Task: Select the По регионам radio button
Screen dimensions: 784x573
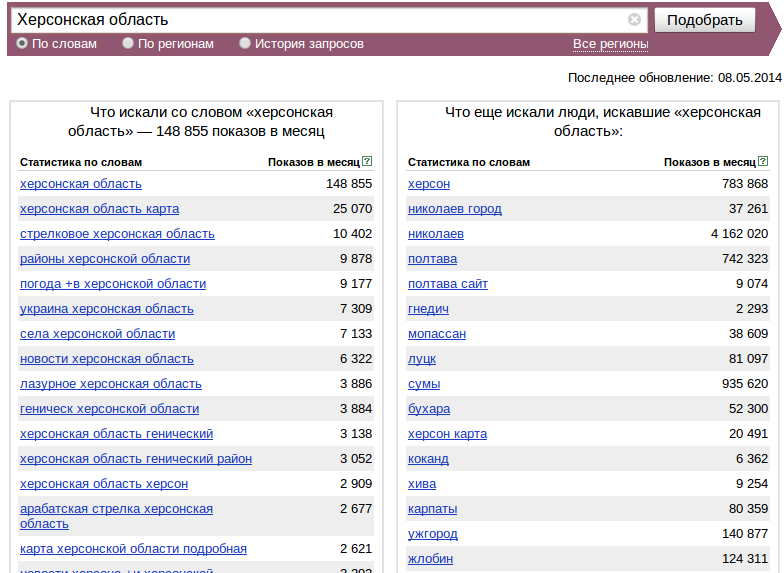Action: [128, 44]
